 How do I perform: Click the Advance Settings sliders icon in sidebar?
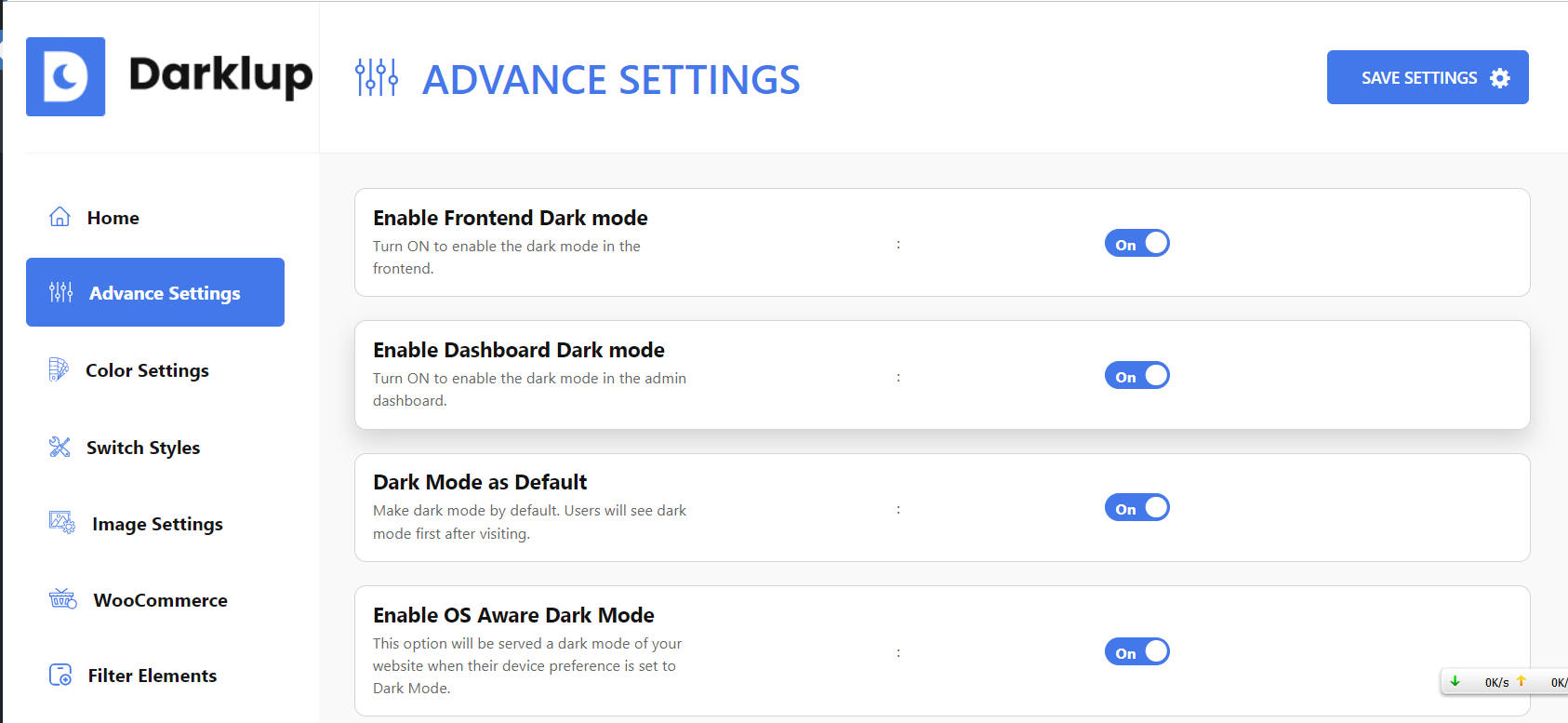pyautogui.click(x=60, y=292)
